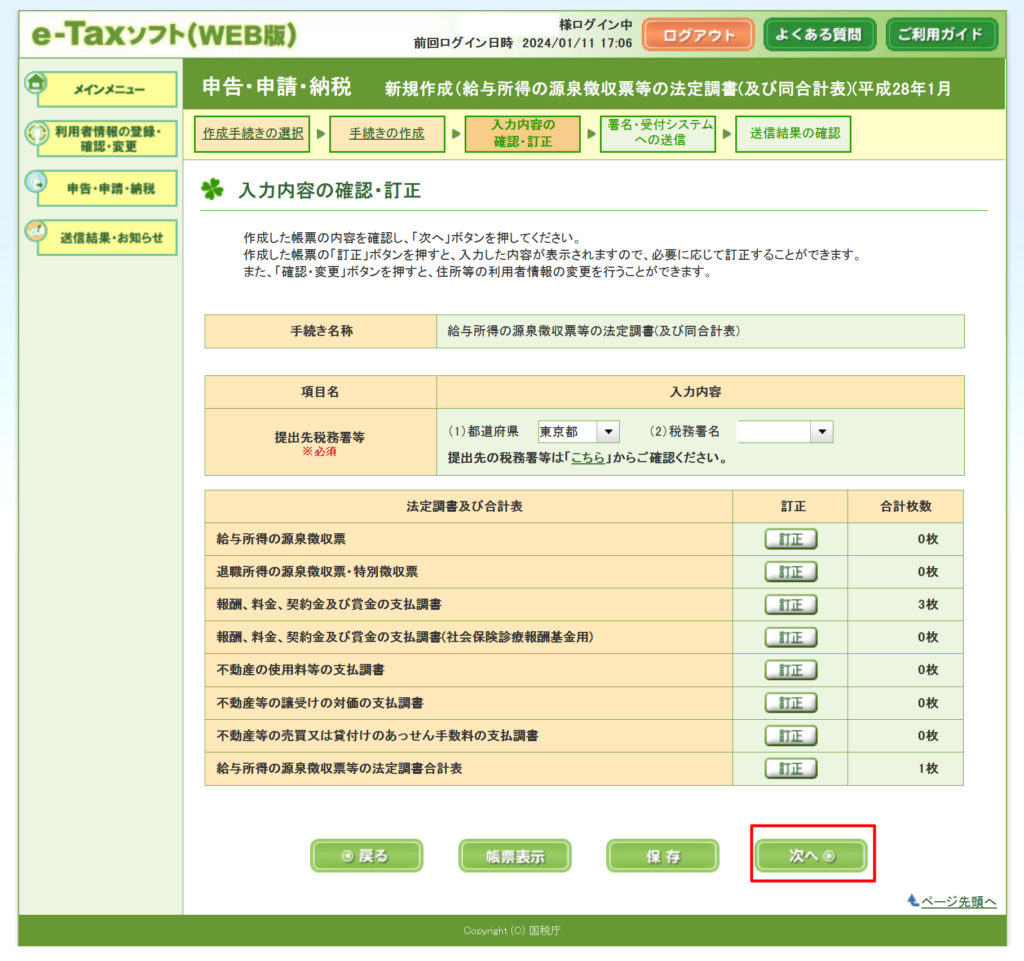Go to the 作成手続きの選択 step
1024x961 pixels.
[x=252, y=133]
